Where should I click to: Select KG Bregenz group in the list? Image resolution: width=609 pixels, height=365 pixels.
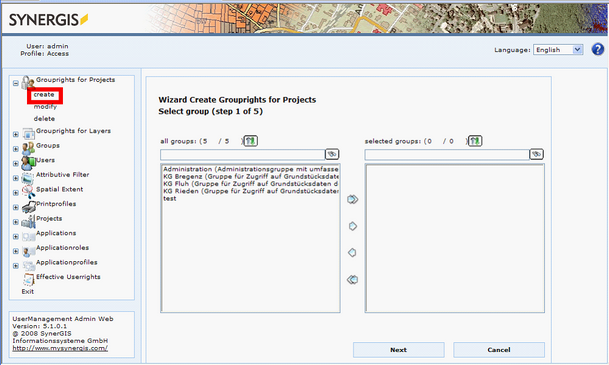(251, 177)
